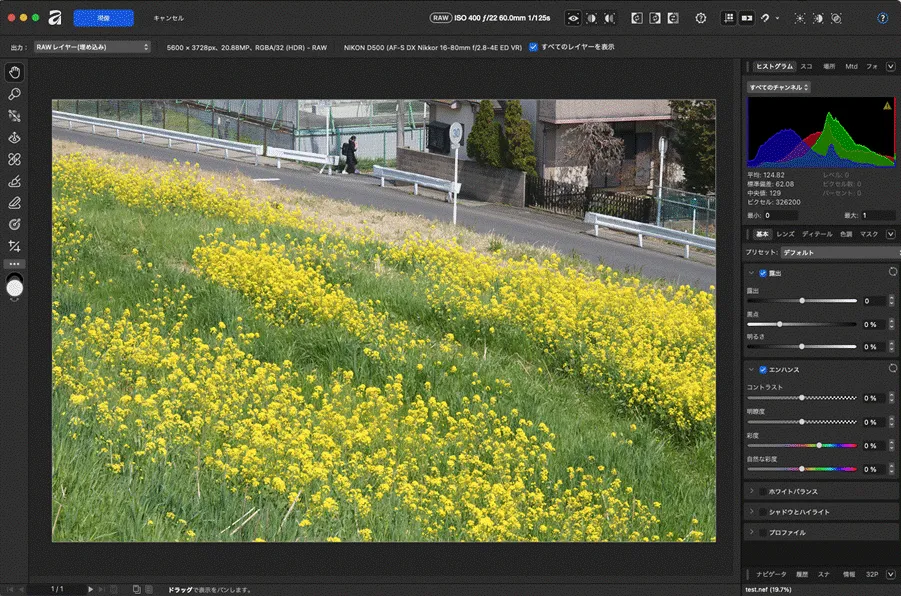Select the Overlay Erase tool
The image size is (901, 596).
pyautogui.click(x=14, y=203)
